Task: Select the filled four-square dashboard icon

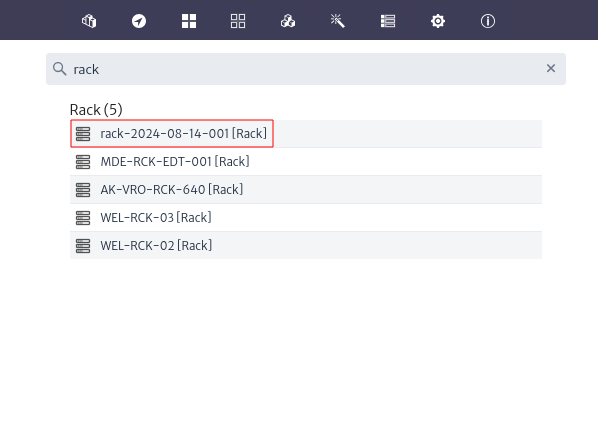Action: tap(189, 21)
